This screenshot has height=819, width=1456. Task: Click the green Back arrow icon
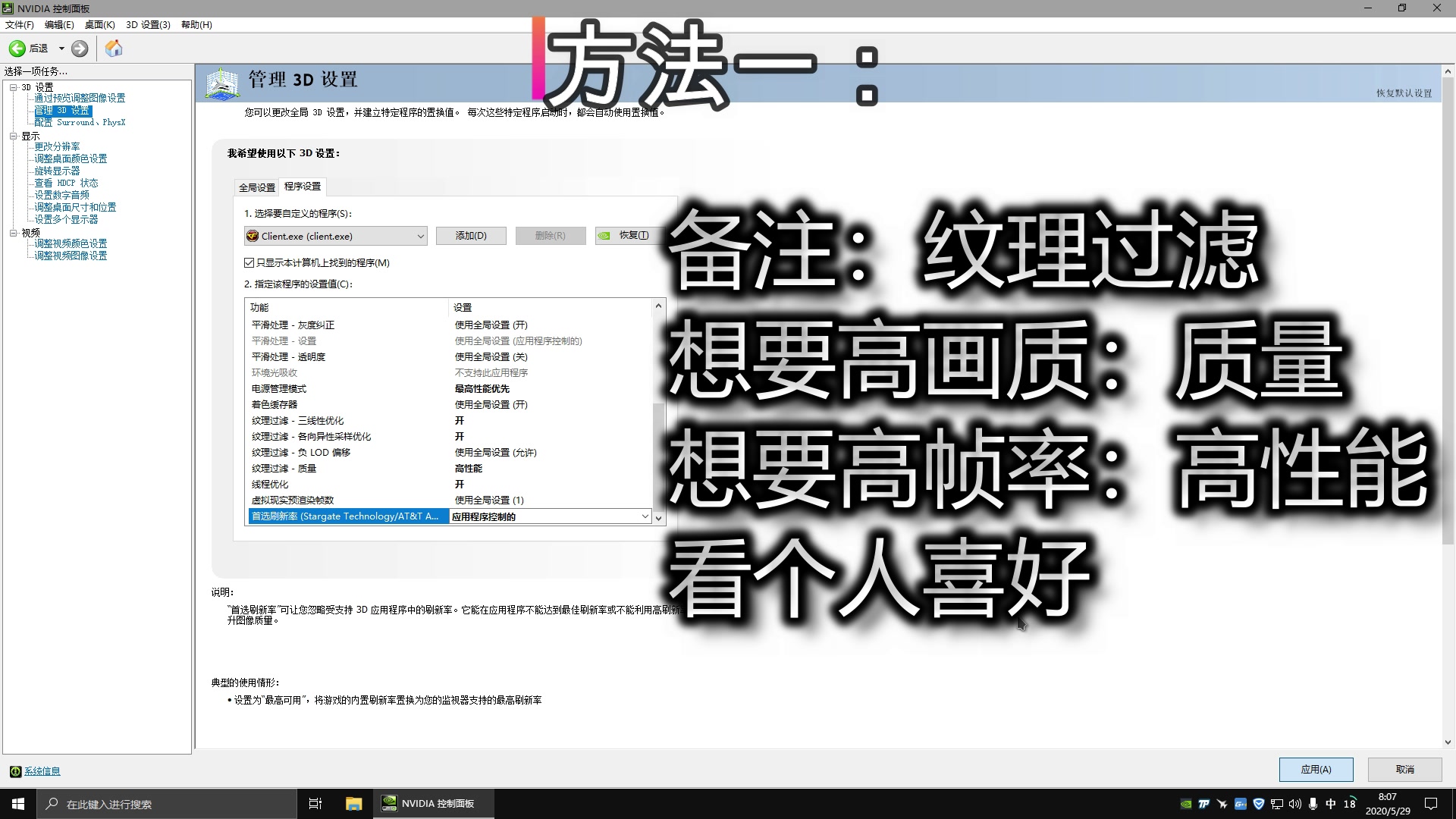tap(17, 49)
